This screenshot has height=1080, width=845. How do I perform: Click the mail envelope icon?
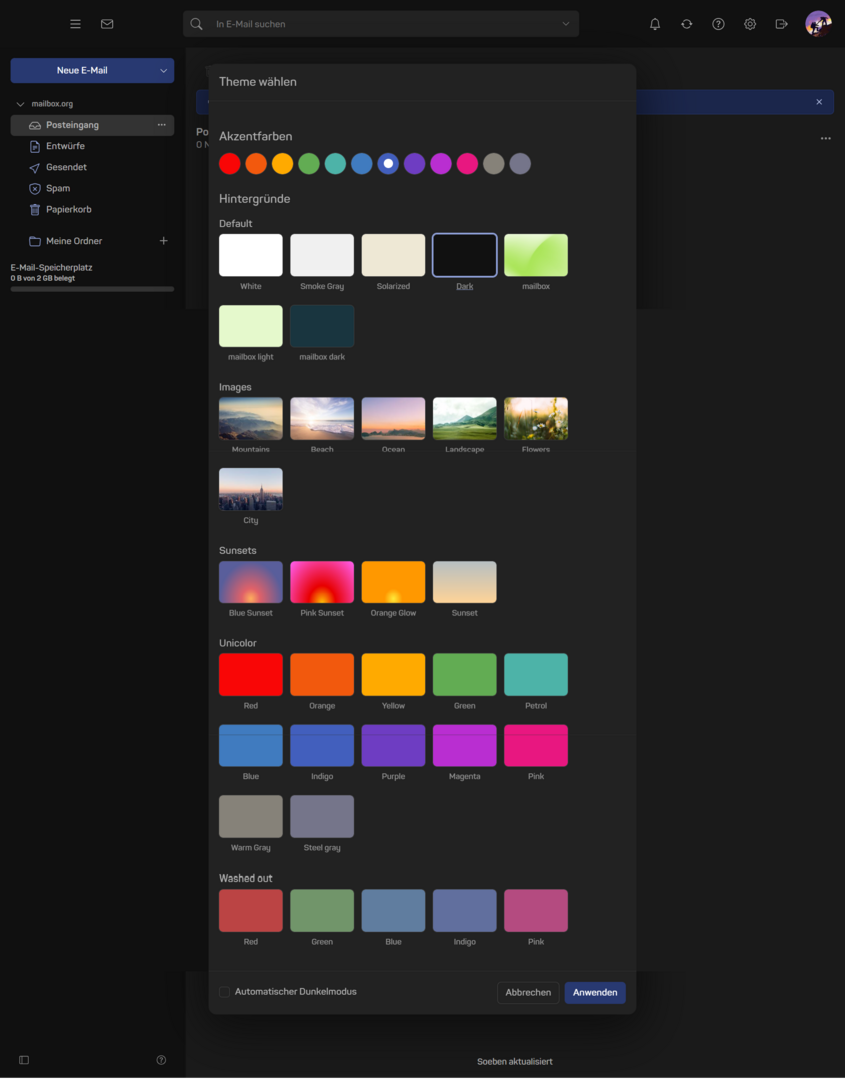coord(107,24)
